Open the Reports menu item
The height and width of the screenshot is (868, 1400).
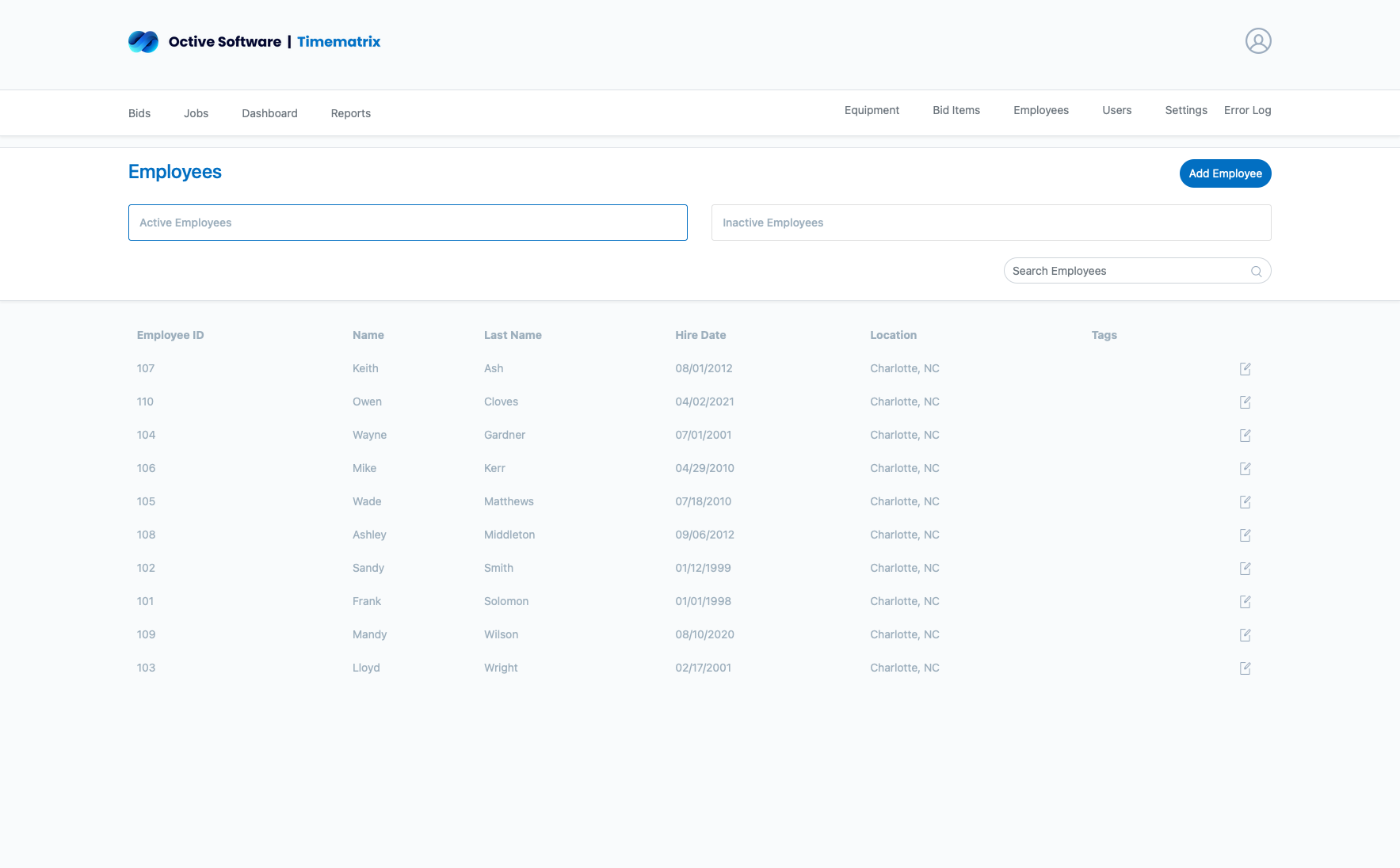pyautogui.click(x=350, y=113)
